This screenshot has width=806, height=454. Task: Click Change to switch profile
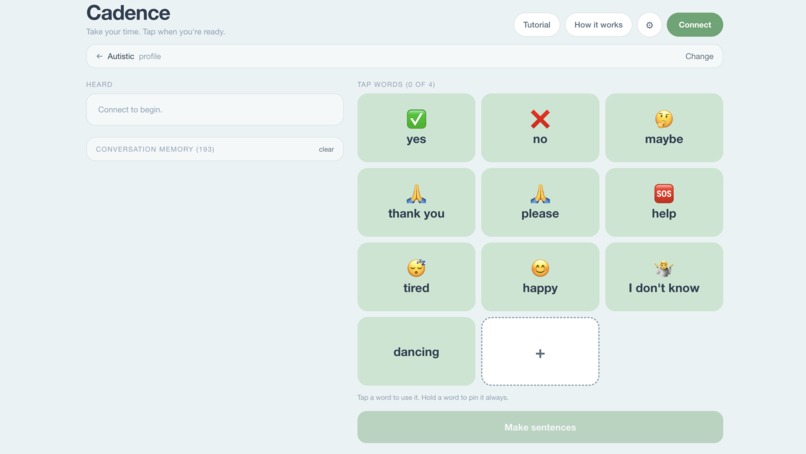[699, 56]
